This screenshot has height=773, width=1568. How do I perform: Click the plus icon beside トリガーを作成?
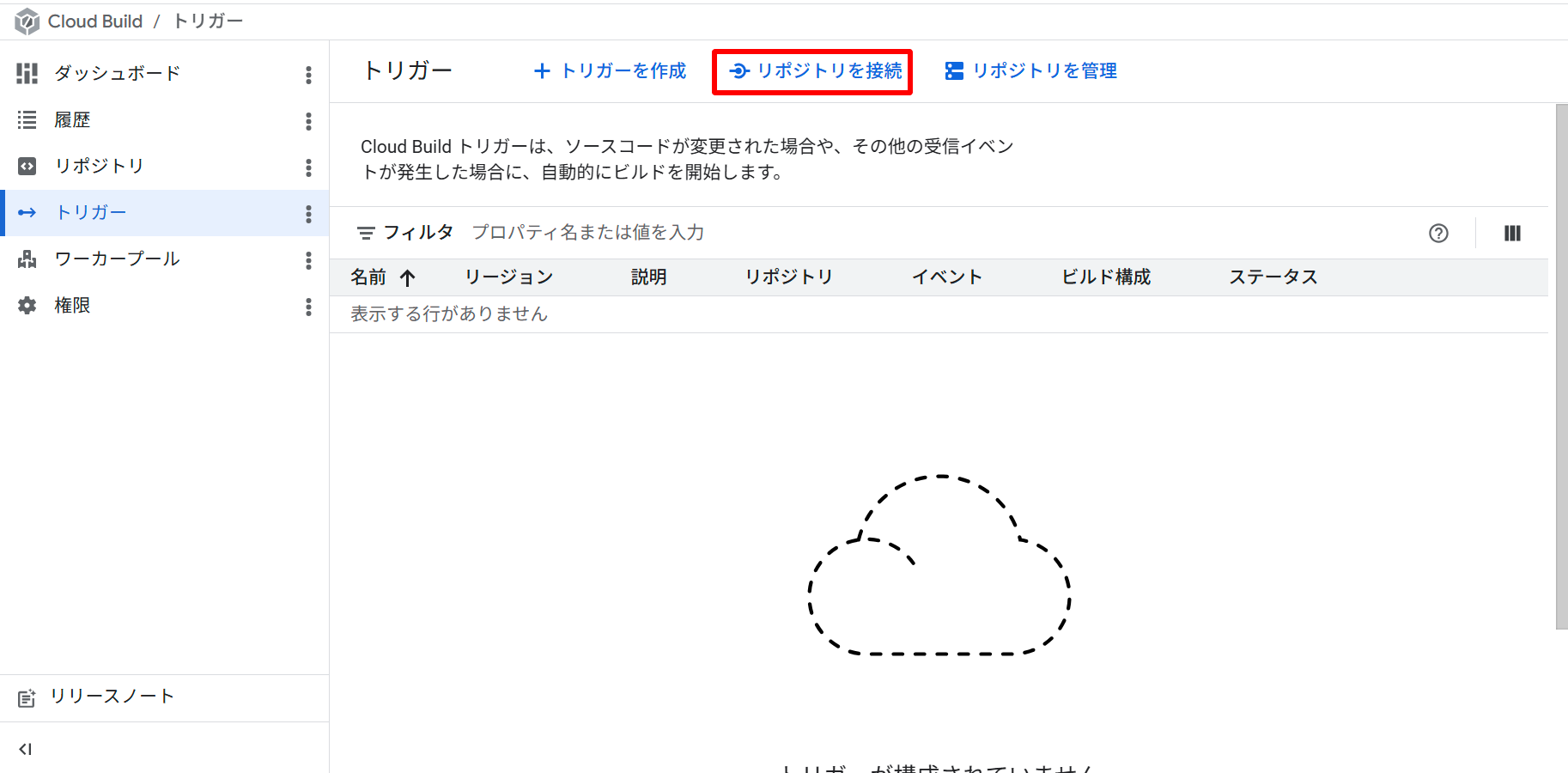pyautogui.click(x=542, y=71)
